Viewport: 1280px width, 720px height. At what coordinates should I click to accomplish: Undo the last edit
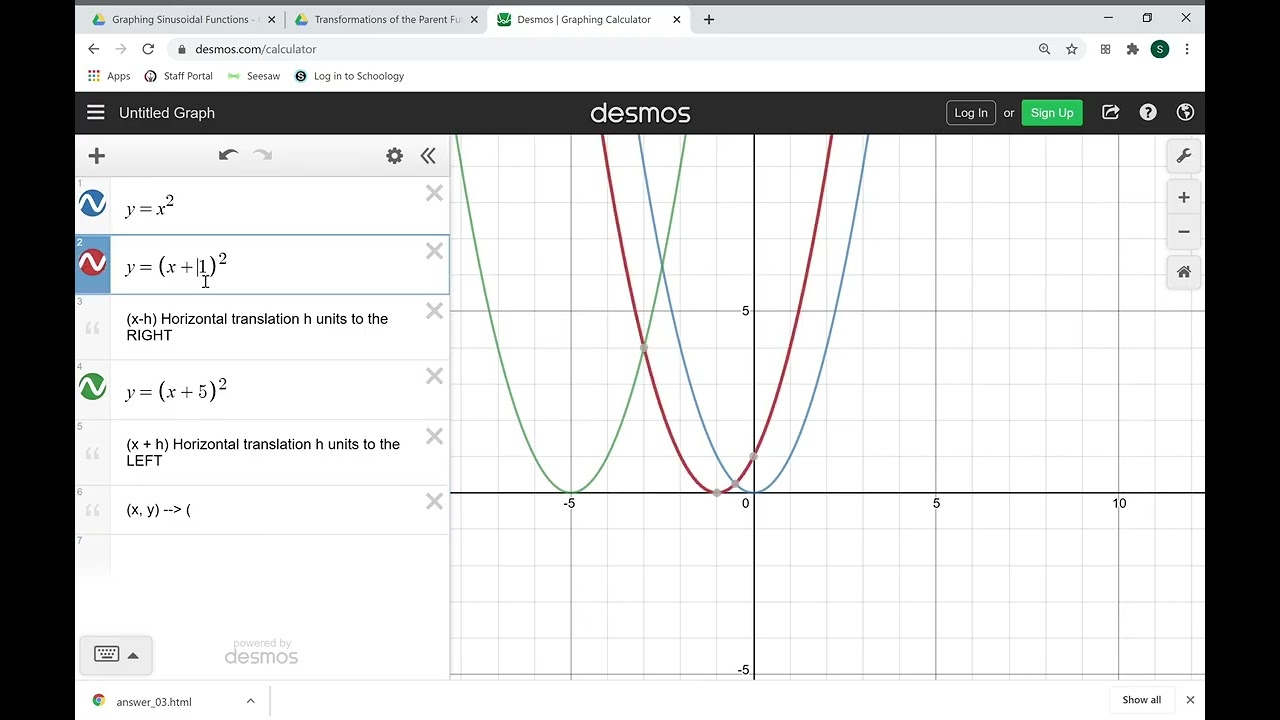(228, 155)
